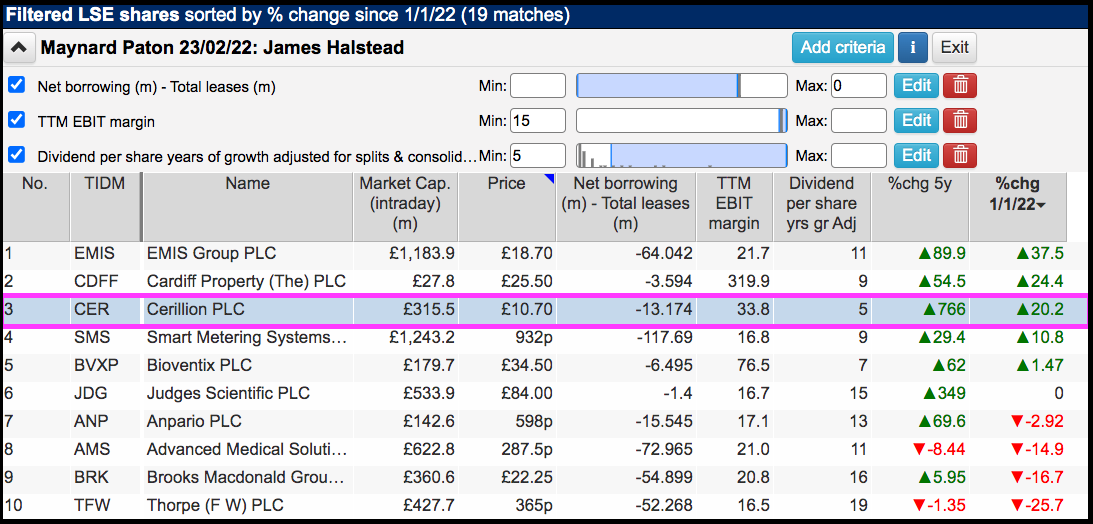Edit the Dividend per share growth criterion
Image resolution: width=1093 pixels, height=524 pixels.
click(x=917, y=155)
